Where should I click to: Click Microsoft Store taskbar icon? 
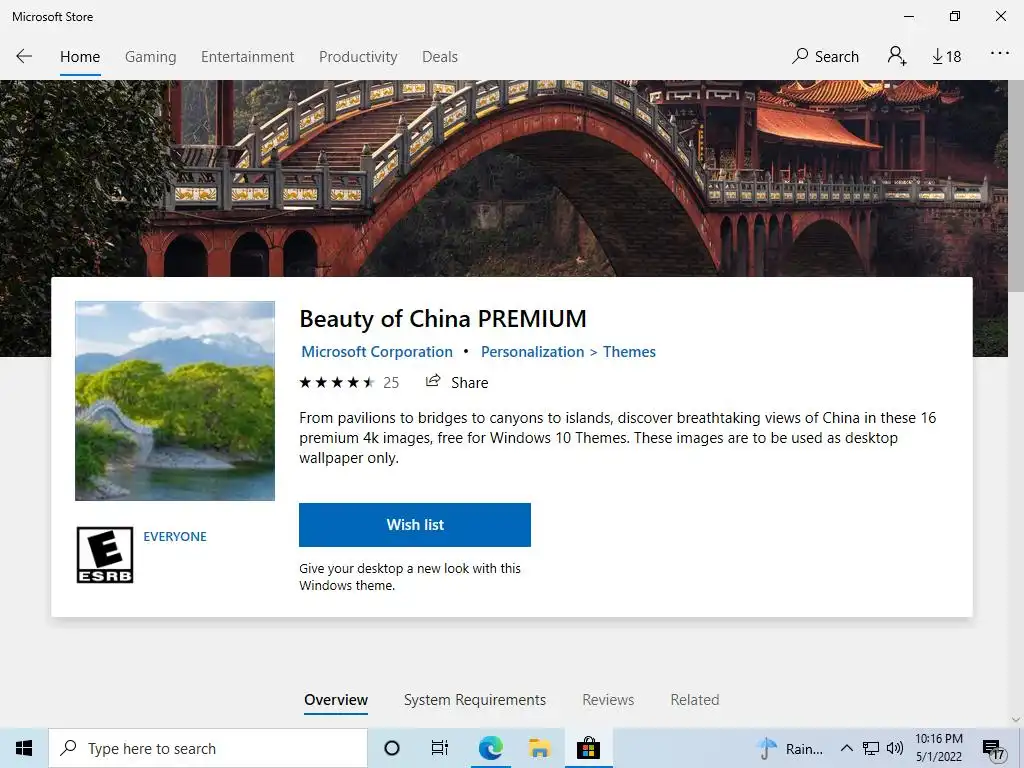(588, 748)
